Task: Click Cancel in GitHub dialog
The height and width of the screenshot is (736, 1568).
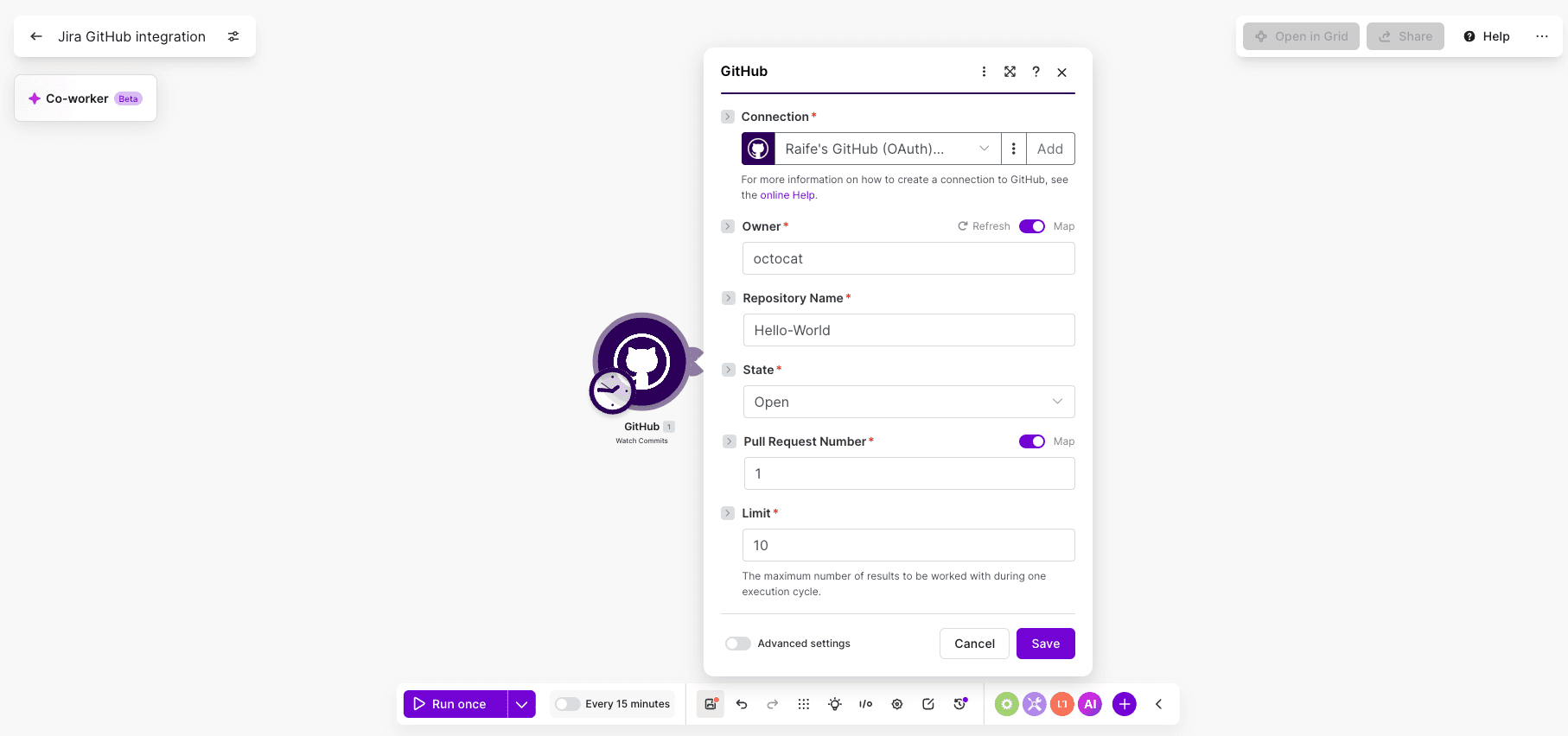Action: 974,644
